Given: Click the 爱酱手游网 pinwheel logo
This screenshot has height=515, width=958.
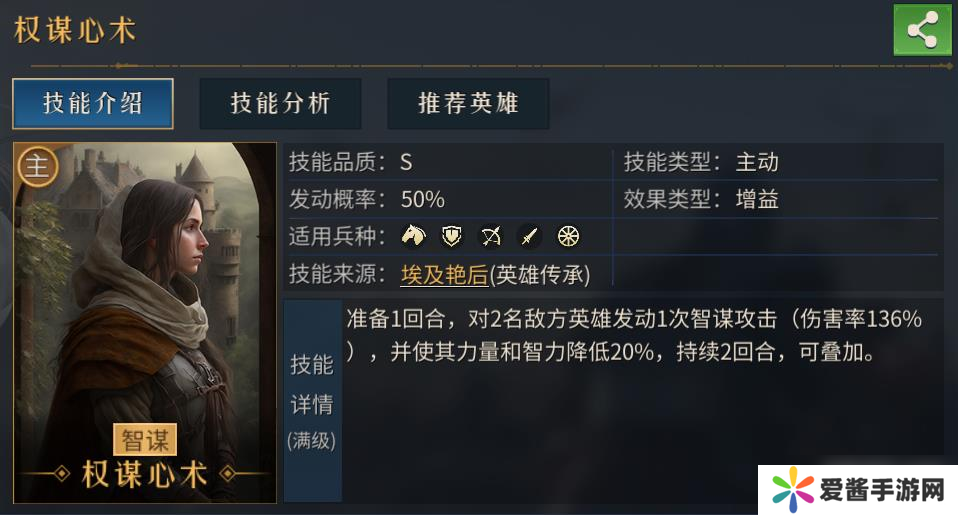Looking at the screenshot, I should [x=793, y=490].
